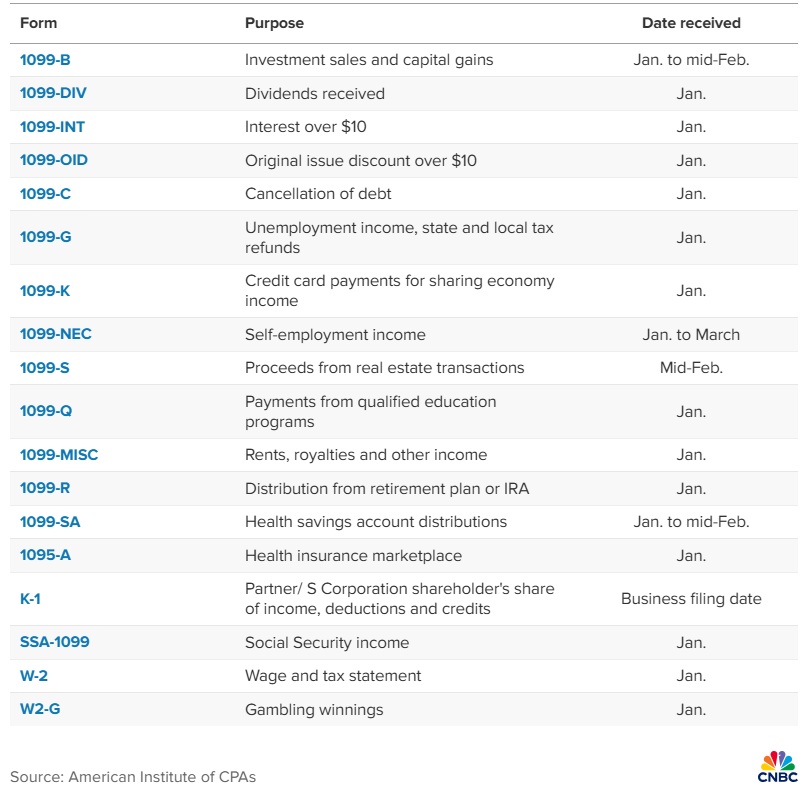Click the Date received column header

(691, 23)
